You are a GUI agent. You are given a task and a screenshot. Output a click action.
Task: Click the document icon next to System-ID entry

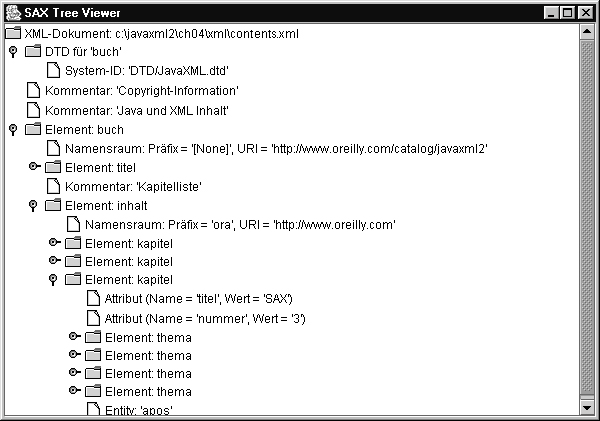tap(53, 70)
